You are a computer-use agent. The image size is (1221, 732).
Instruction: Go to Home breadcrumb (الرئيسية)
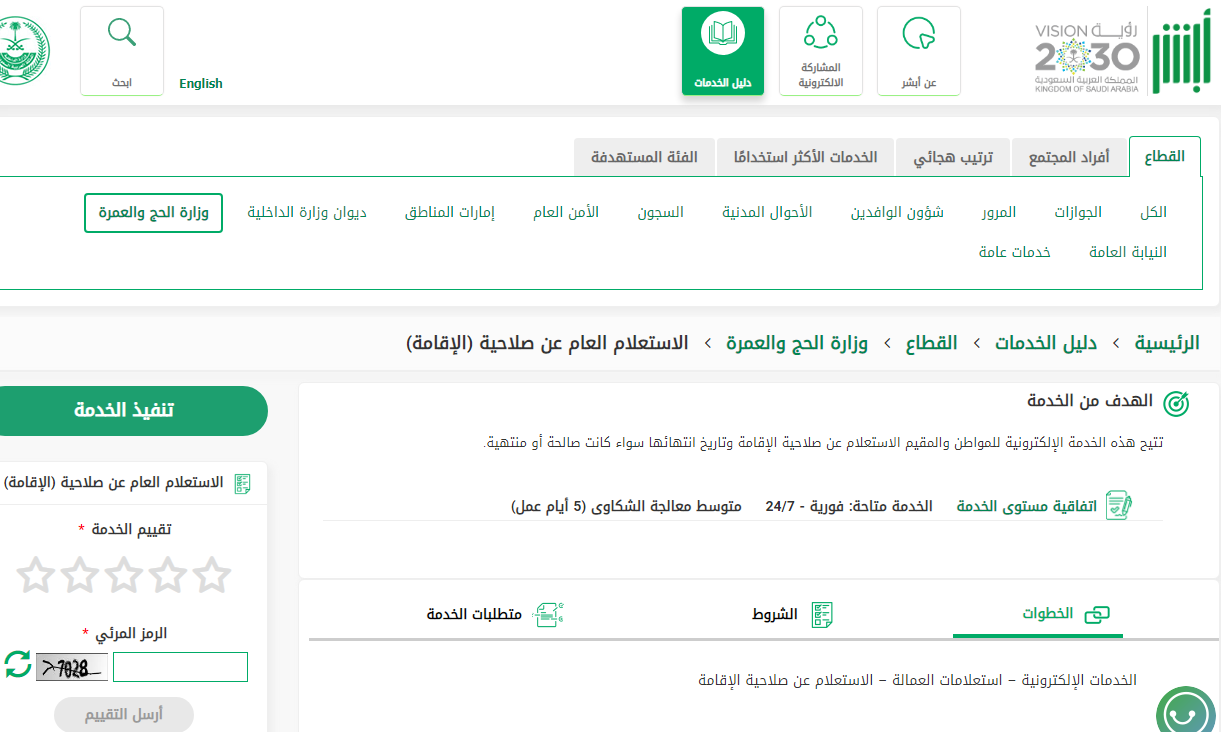coord(1166,343)
